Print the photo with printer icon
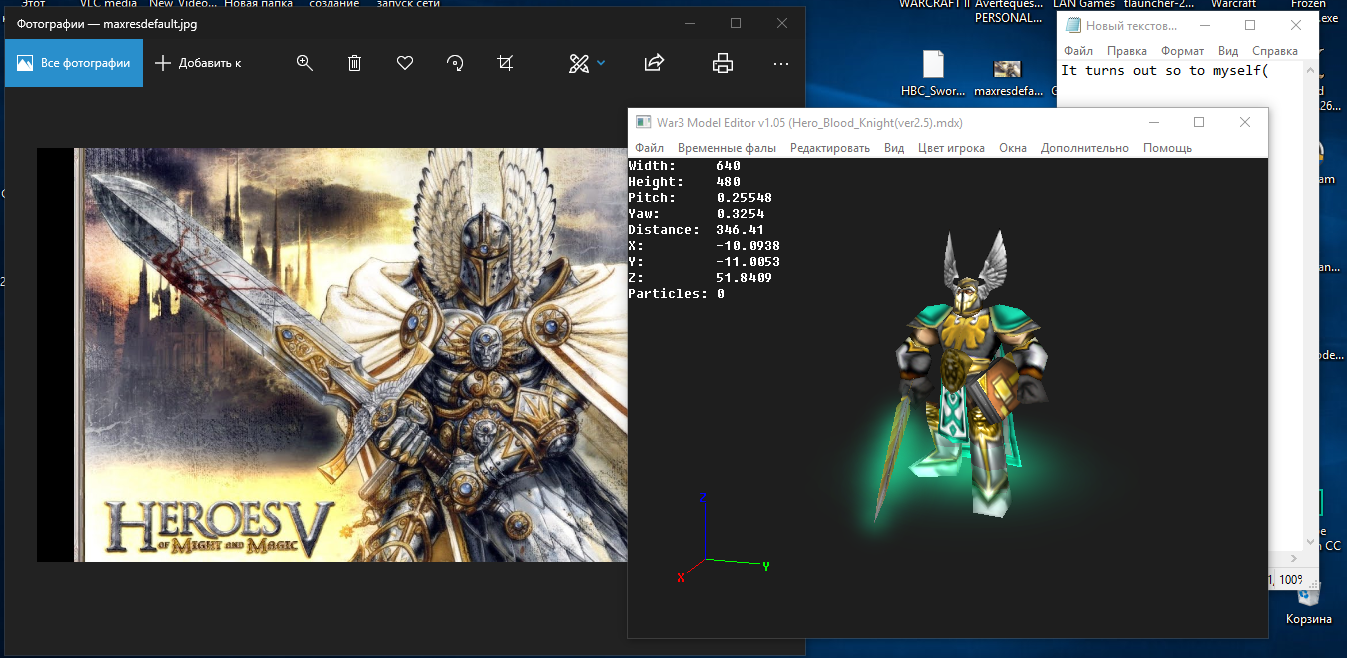Viewport: 1347px width, 658px height. point(722,63)
